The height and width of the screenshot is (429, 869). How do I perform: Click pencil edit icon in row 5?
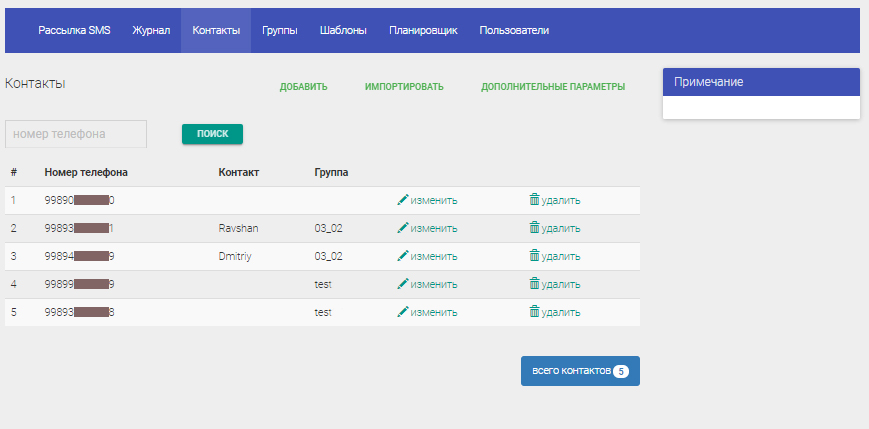[x=403, y=312]
